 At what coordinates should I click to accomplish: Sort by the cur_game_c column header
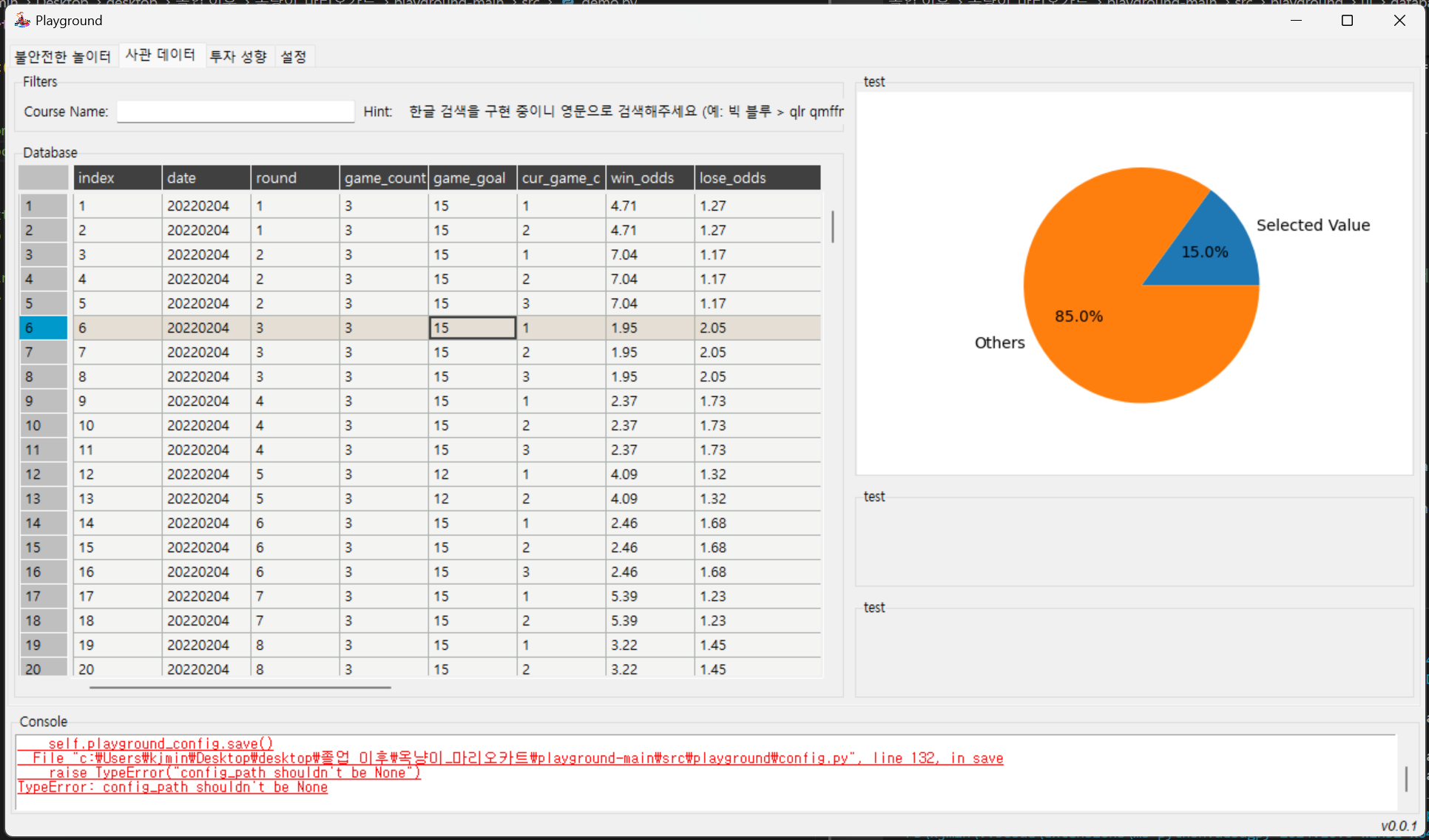click(x=561, y=177)
